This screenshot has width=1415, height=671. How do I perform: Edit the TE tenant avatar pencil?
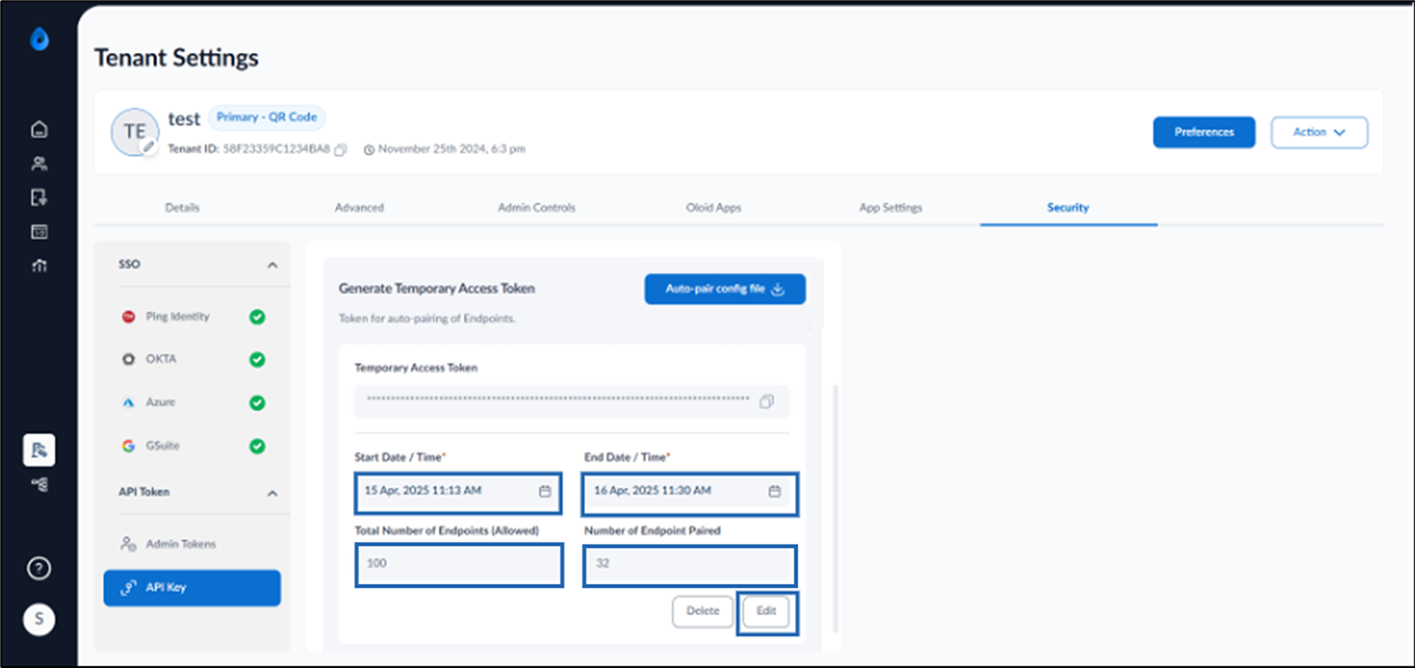[x=149, y=147]
